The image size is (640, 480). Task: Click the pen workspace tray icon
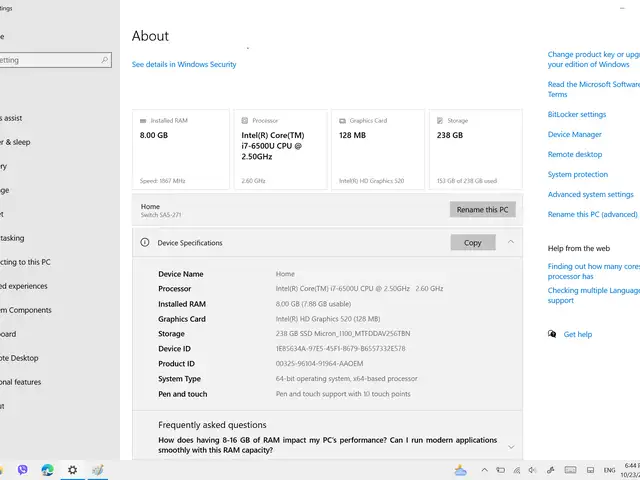pyautogui.click(x=550, y=470)
